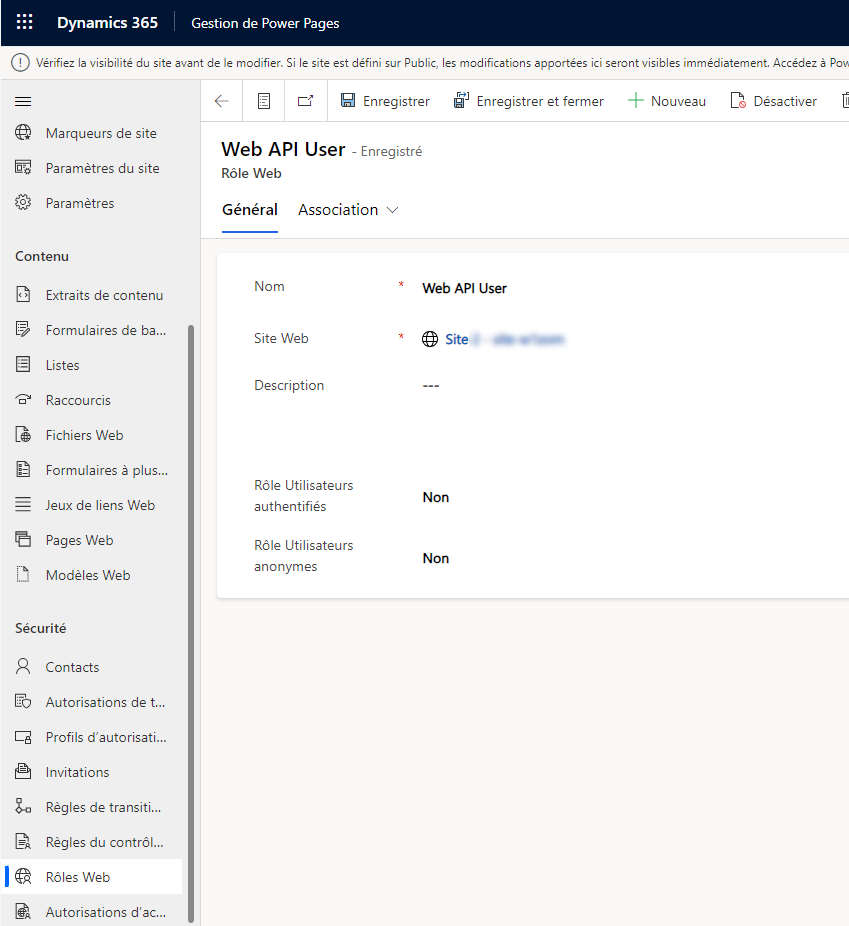The height and width of the screenshot is (926, 849).
Task: Click the Paramètres gear icon
Action: [x=23, y=203]
